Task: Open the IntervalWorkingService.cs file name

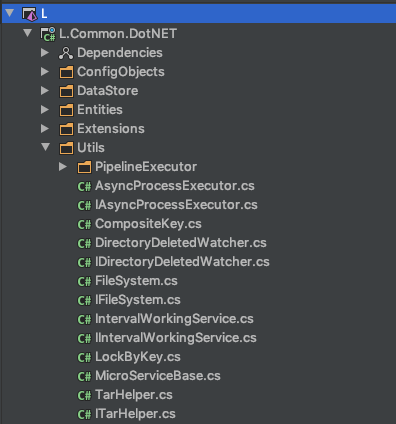Action: [x=174, y=319]
